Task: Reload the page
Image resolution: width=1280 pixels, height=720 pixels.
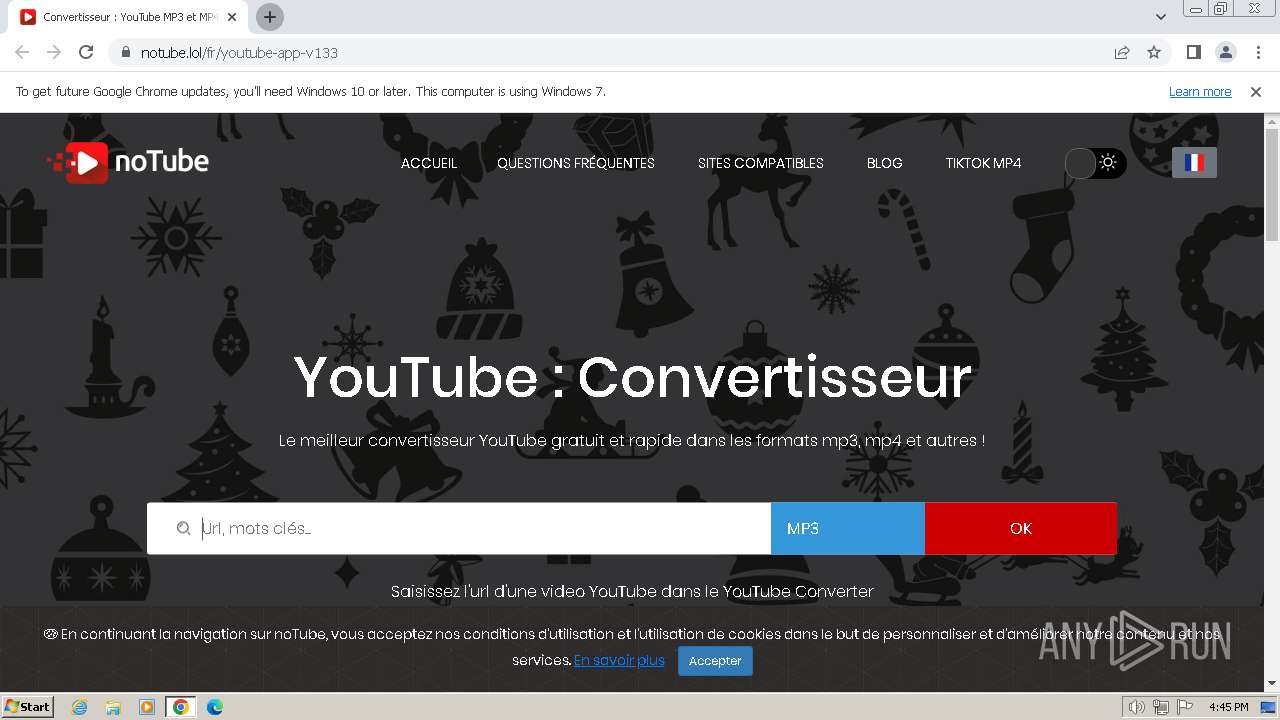Action: [x=86, y=52]
